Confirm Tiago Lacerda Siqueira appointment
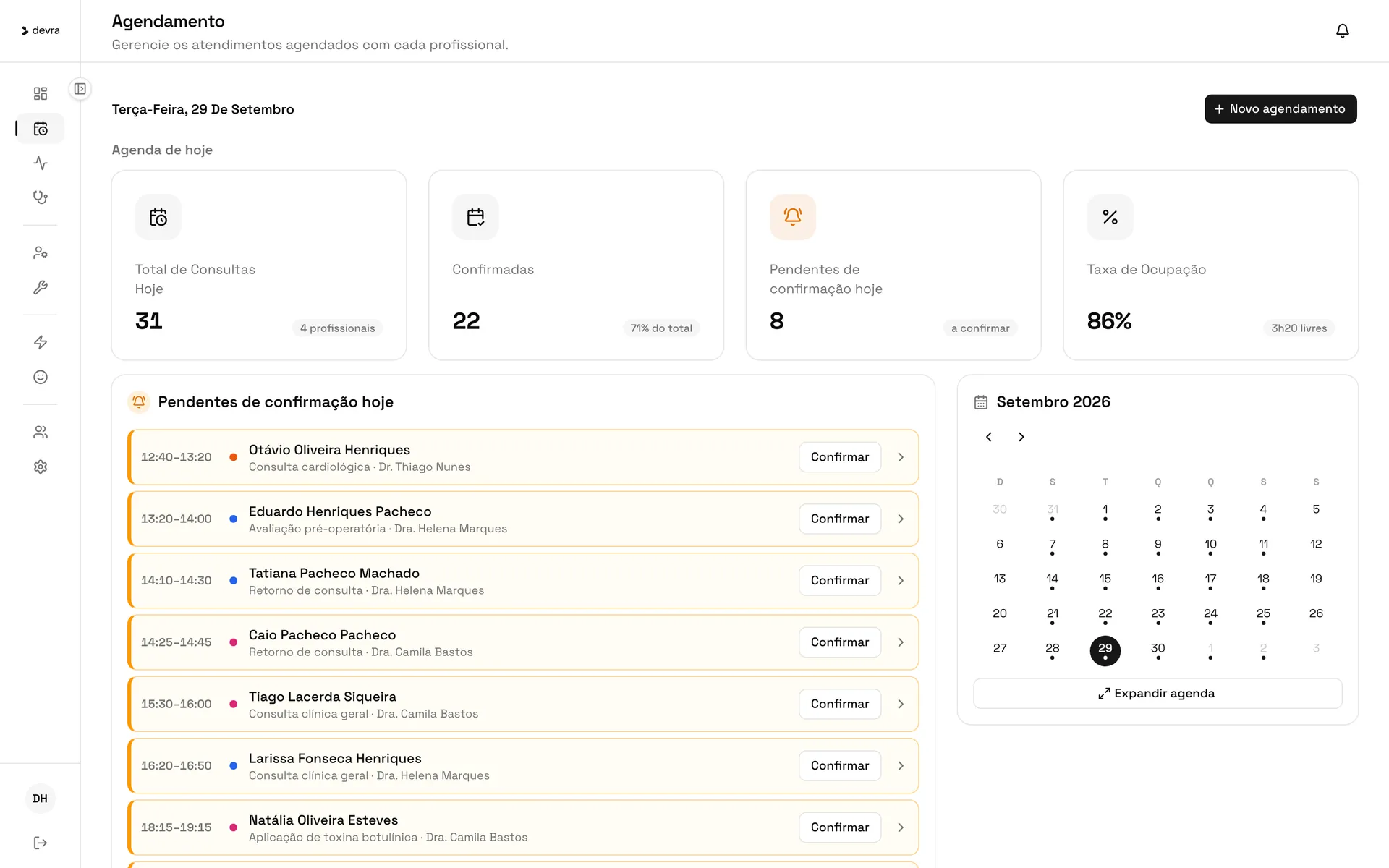Viewport: 1389px width, 868px height. coord(840,704)
